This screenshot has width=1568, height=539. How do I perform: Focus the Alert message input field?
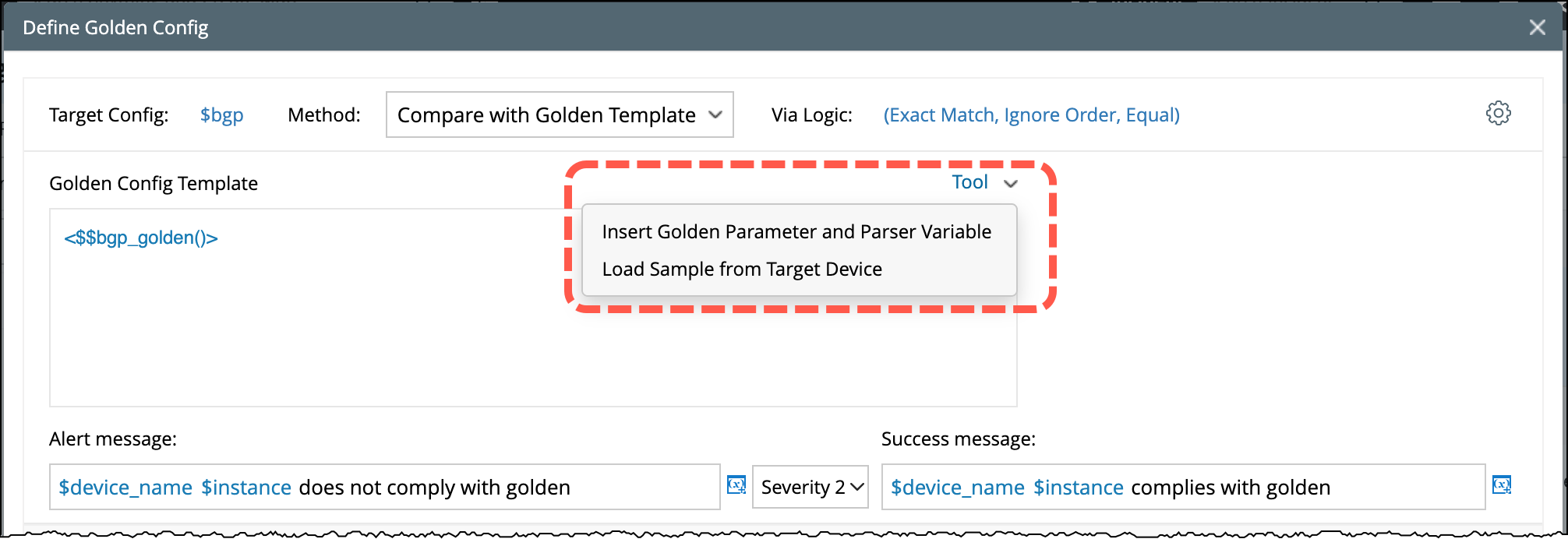click(x=639, y=488)
